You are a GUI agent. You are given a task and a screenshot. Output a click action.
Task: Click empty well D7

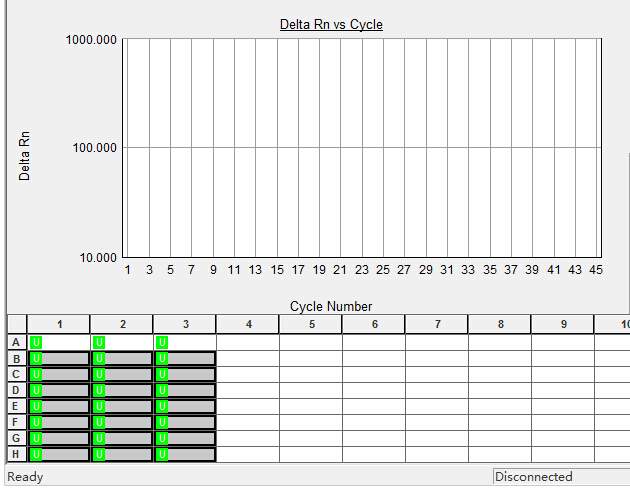437,390
